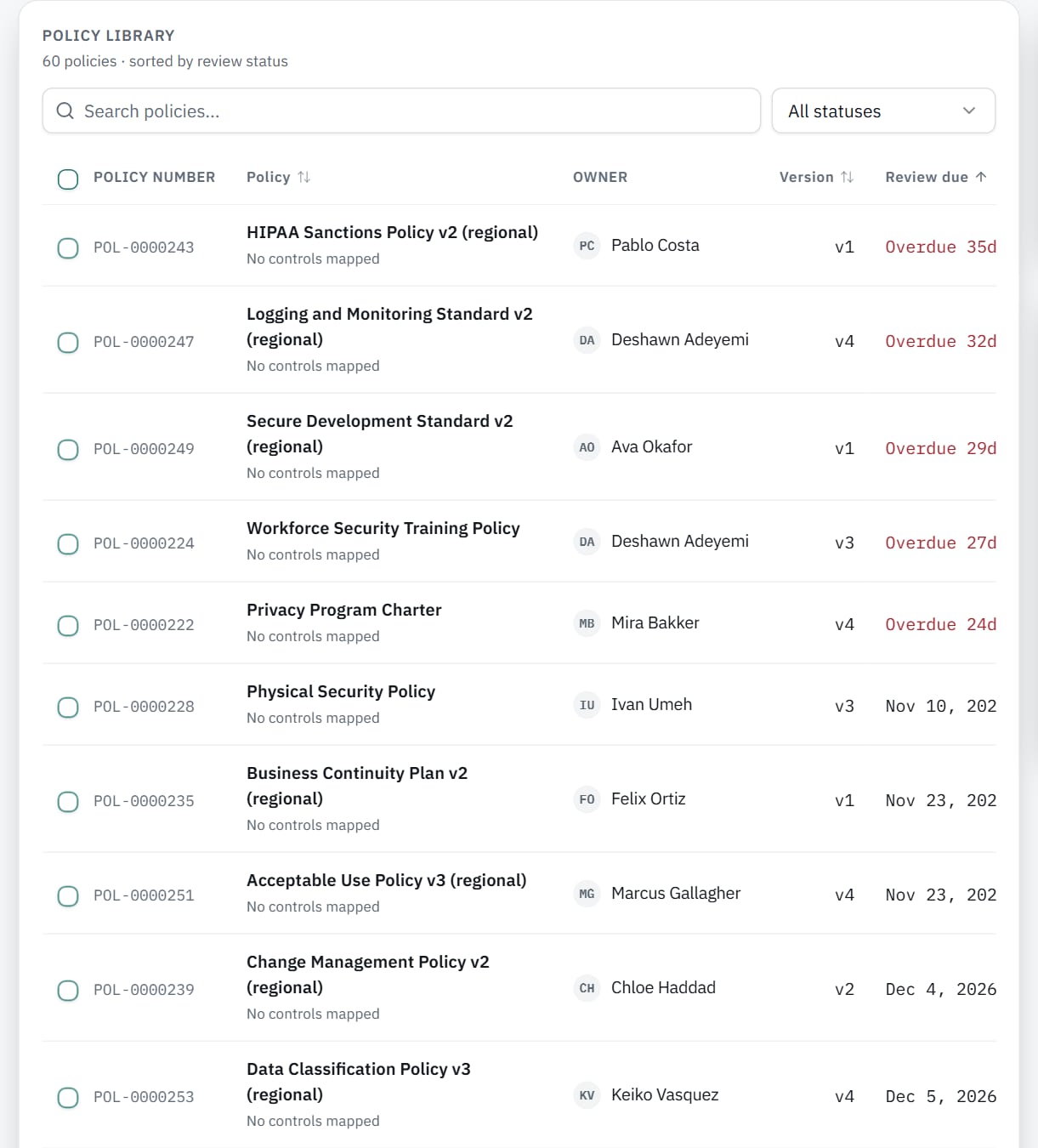Open Data Classification Policy v3 (regional)
Screen dimensions: 1038x1148
(359, 1082)
